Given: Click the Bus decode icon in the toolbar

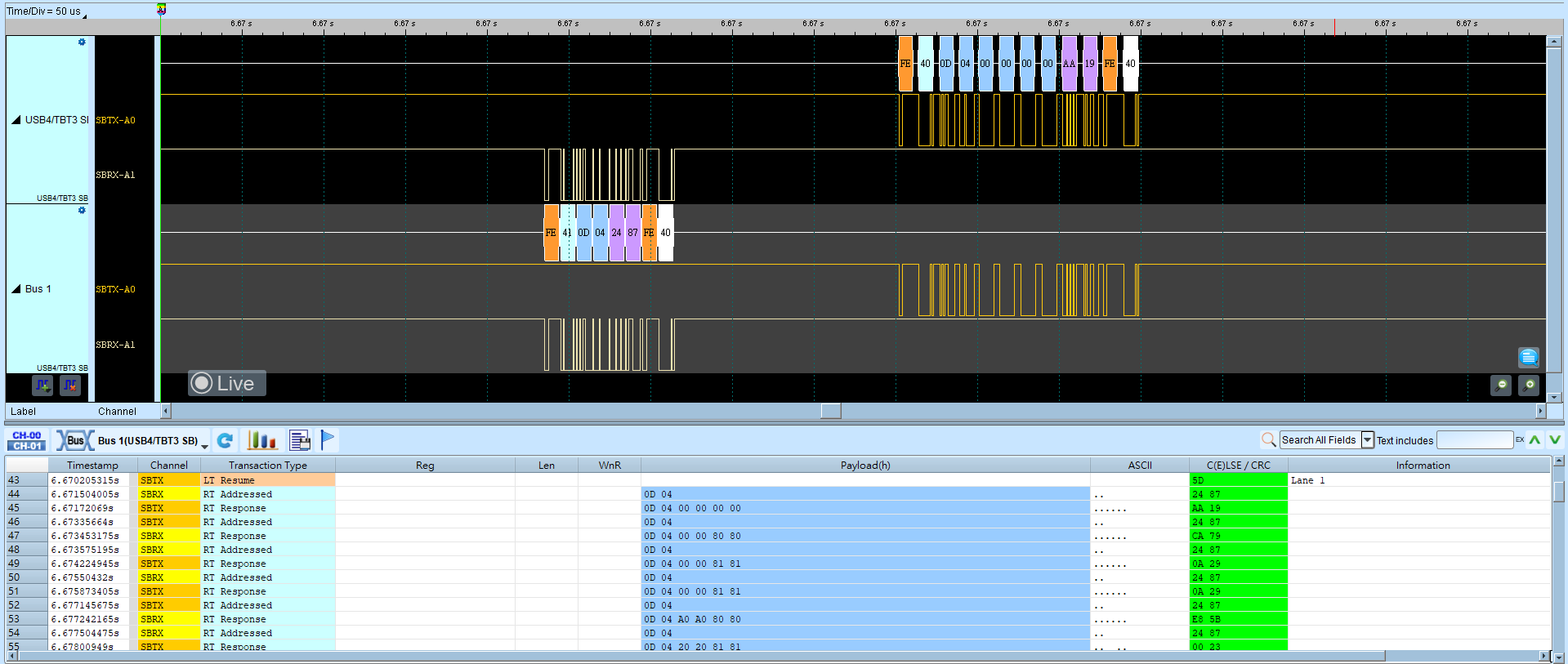Looking at the screenshot, I should pos(74,440).
